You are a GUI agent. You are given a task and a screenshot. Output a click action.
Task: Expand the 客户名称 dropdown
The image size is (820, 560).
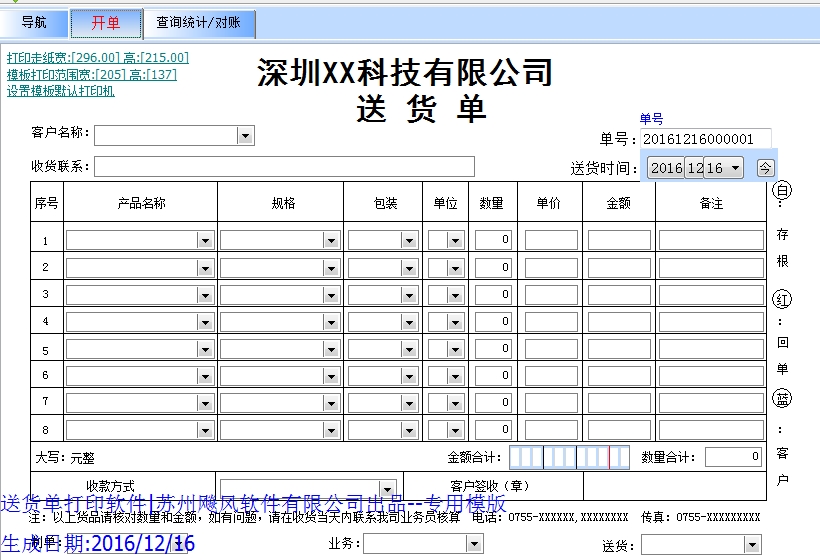(245, 136)
